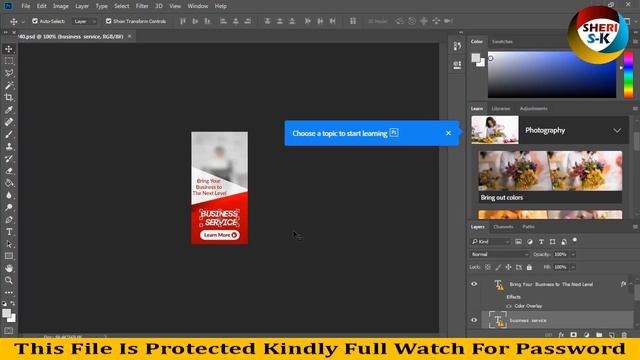The width and height of the screenshot is (640, 360).
Task: Open the Learn panel menu
Action: 635,109
